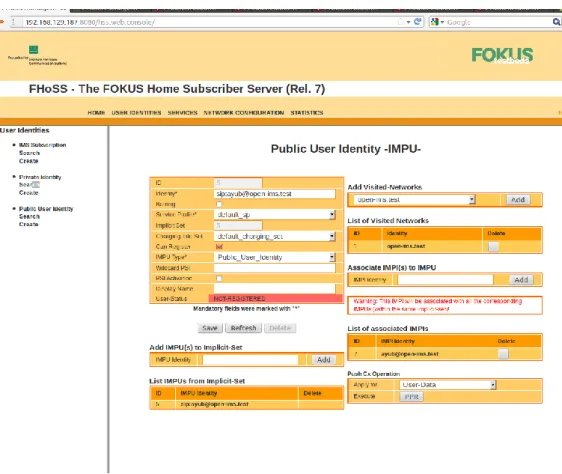Click the PPR execute button

coord(411,397)
